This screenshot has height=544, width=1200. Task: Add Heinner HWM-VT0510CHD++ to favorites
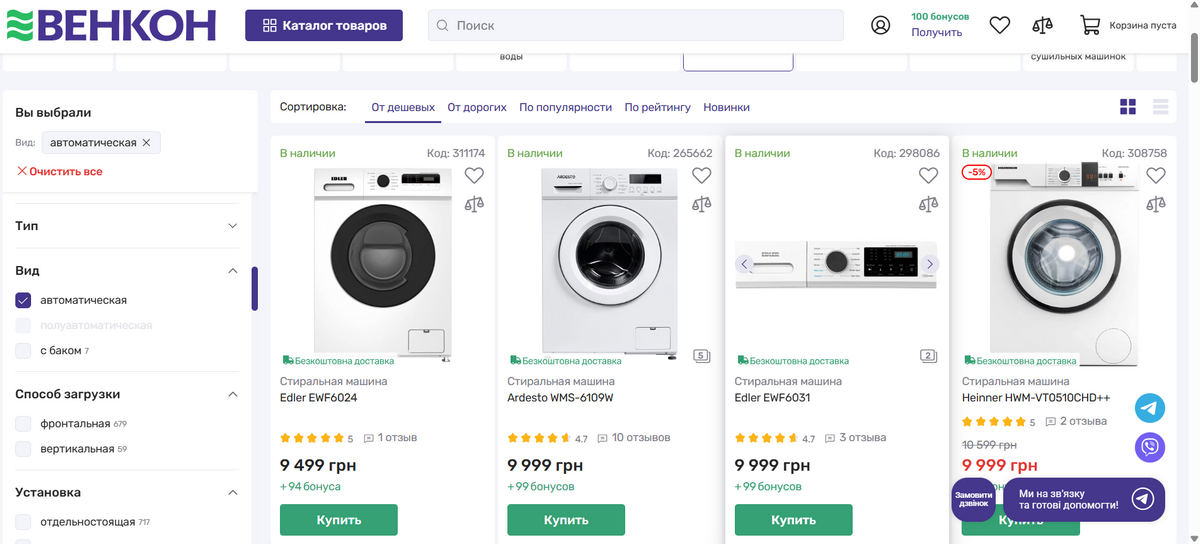[x=1156, y=175]
